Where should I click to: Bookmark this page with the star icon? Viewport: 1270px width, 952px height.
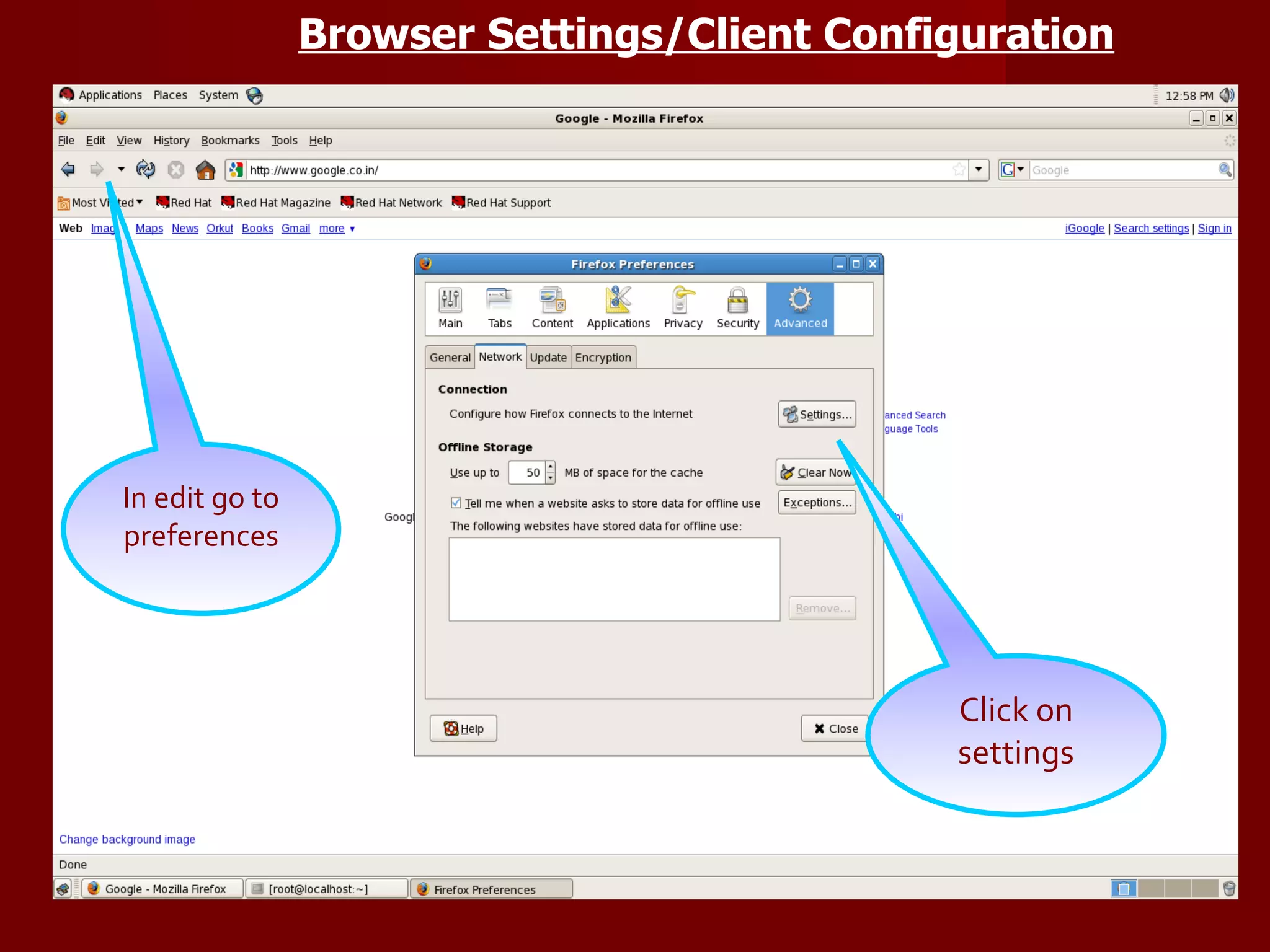(959, 169)
